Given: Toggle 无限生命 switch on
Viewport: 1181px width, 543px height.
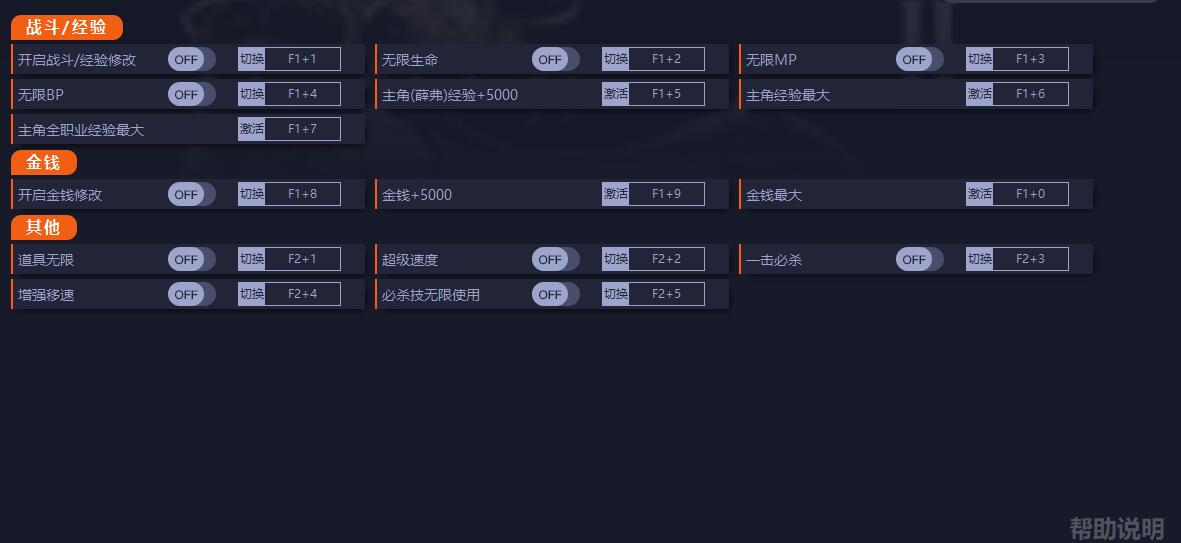Looking at the screenshot, I should click(555, 60).
